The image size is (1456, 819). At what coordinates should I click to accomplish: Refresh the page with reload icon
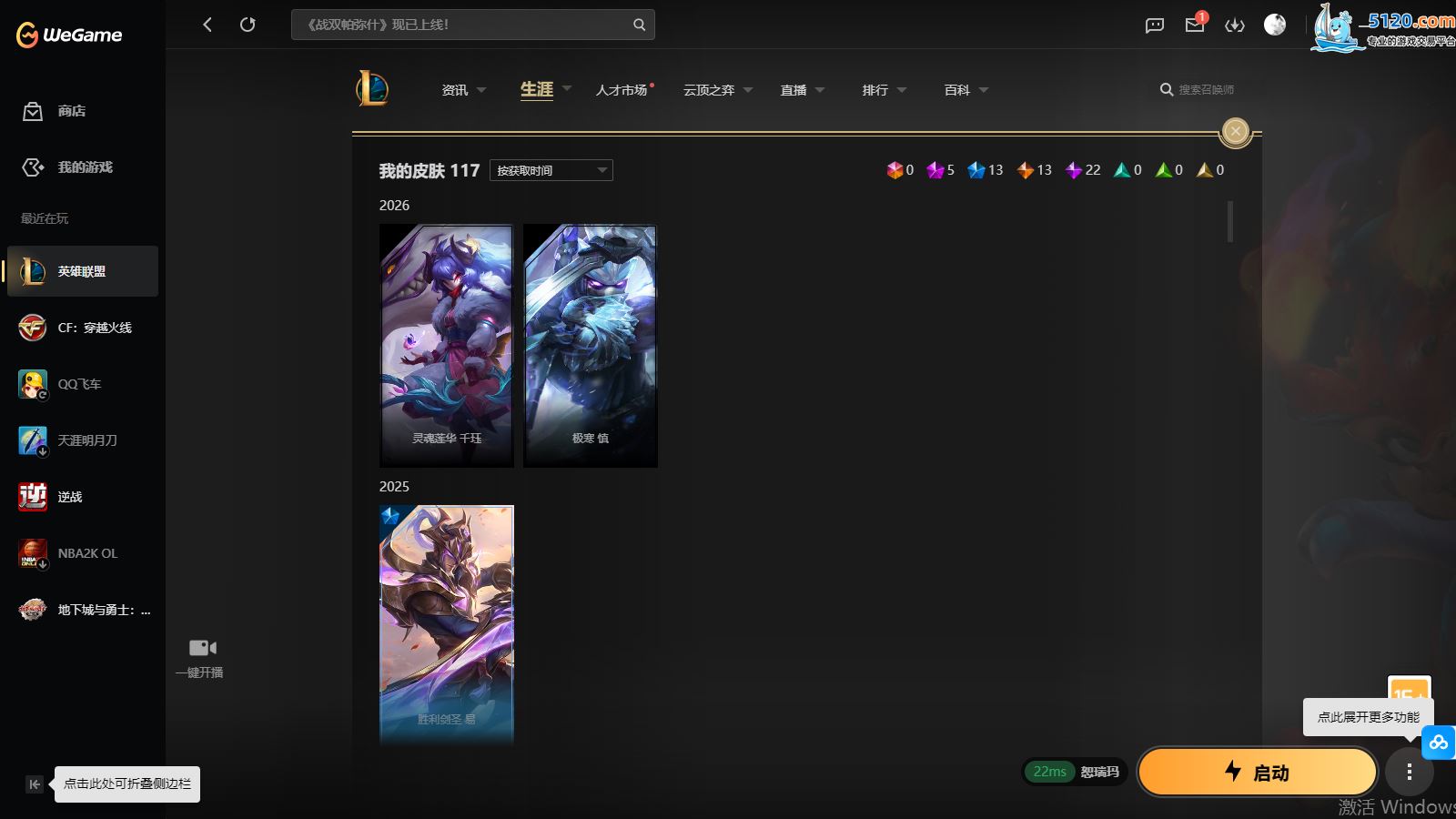coord(248,25)
